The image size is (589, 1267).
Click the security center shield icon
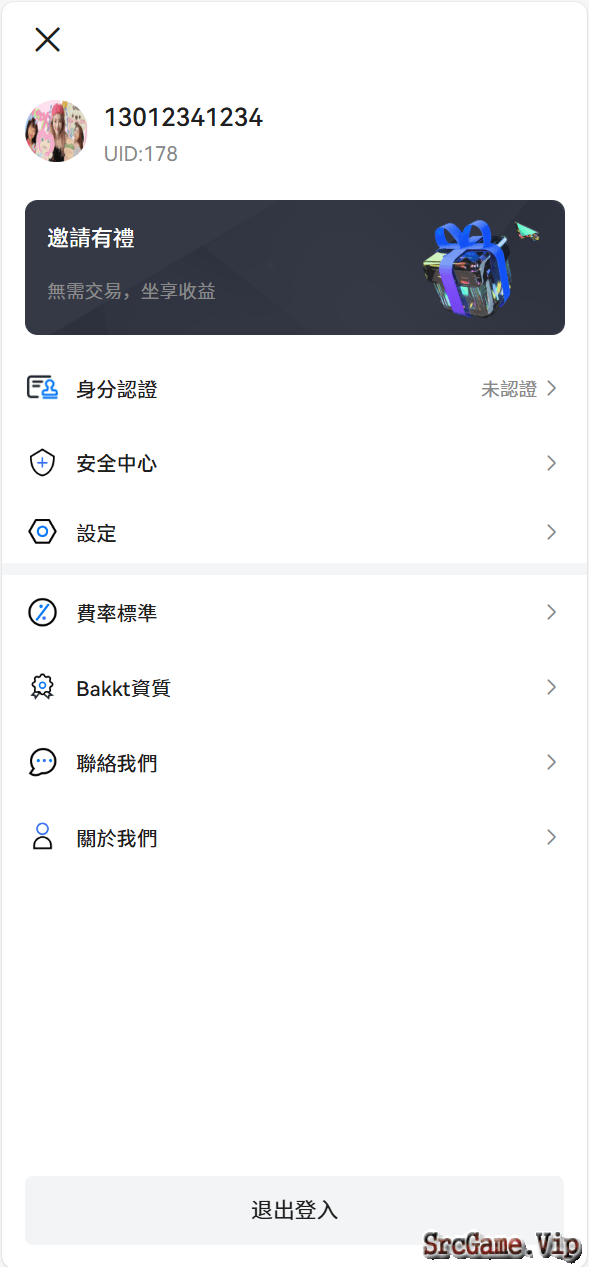pos(42,463)
